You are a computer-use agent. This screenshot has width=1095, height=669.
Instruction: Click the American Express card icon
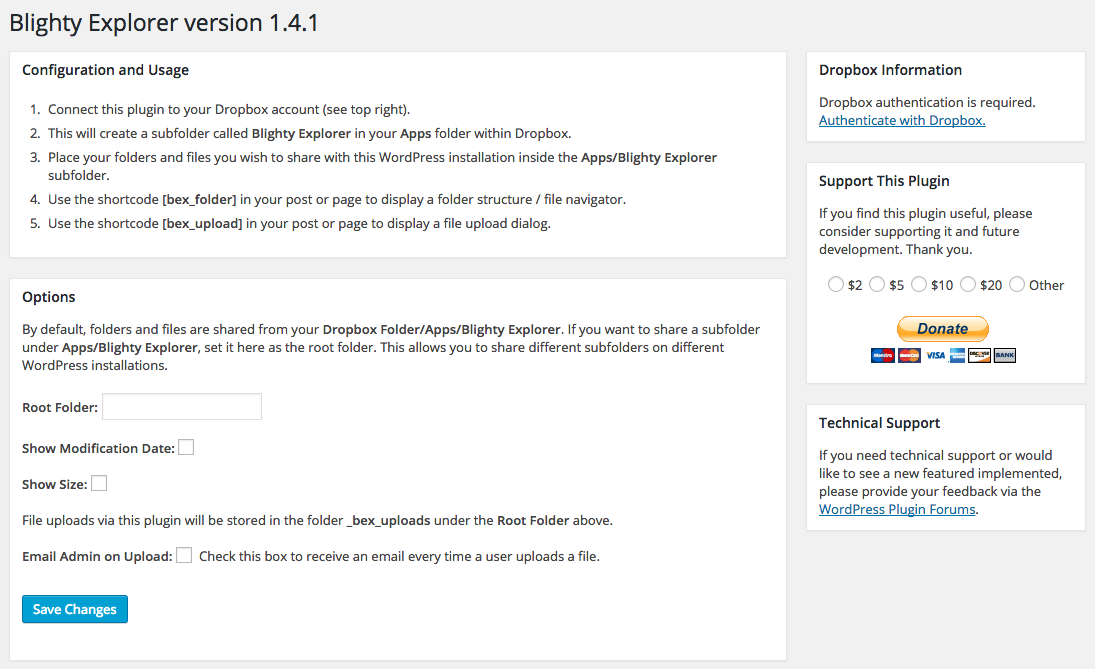pos(957,355)
